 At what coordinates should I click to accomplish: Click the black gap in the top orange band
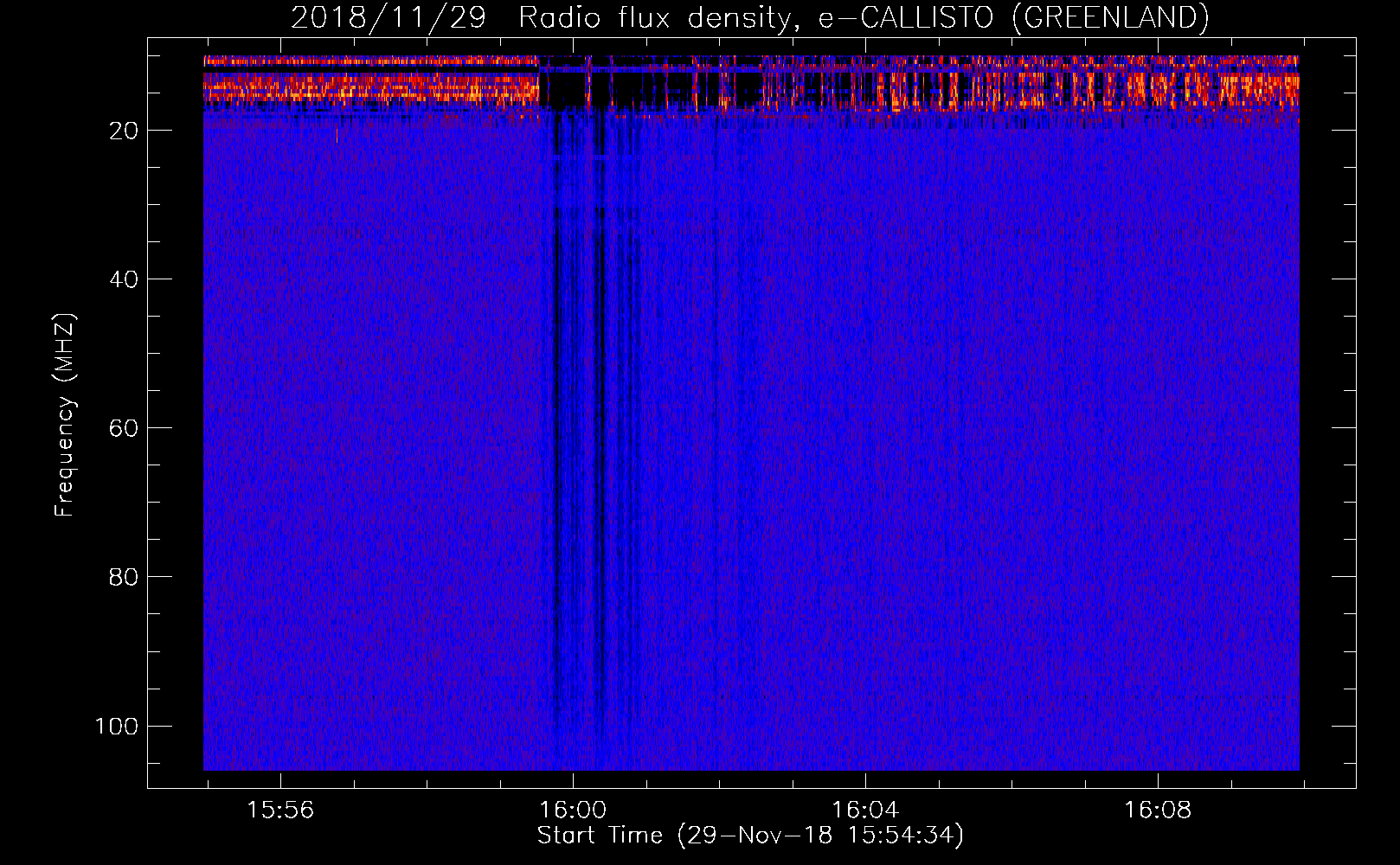click(x=562, y=88)
